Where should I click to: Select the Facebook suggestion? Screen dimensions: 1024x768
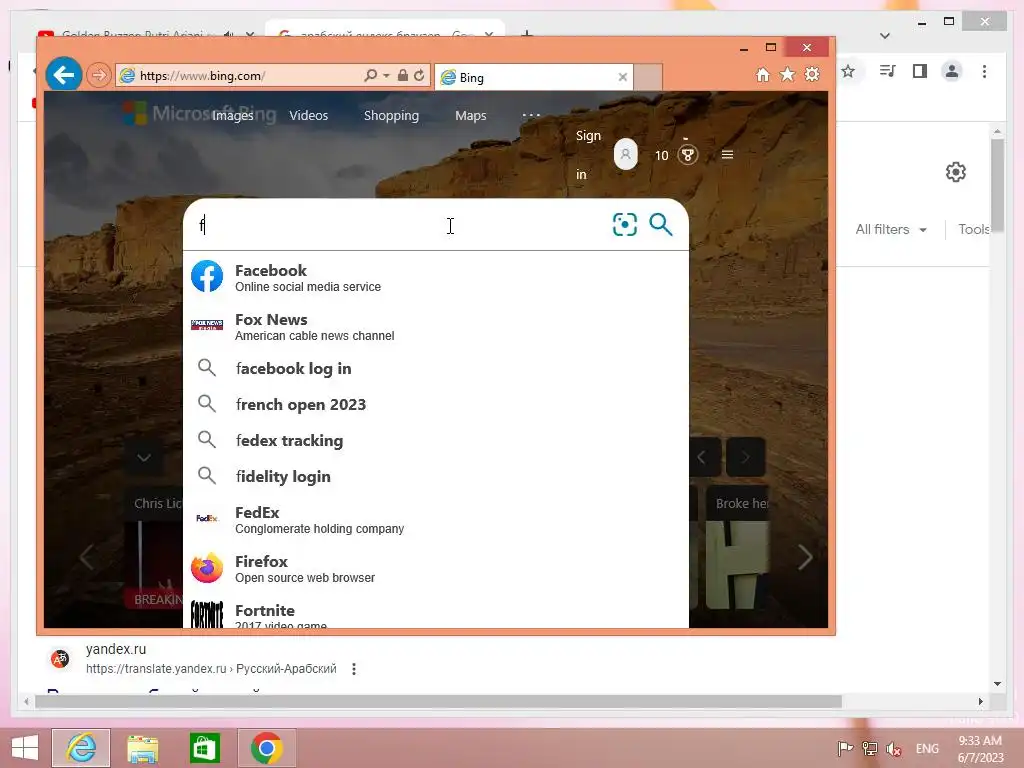click(436, 277)
